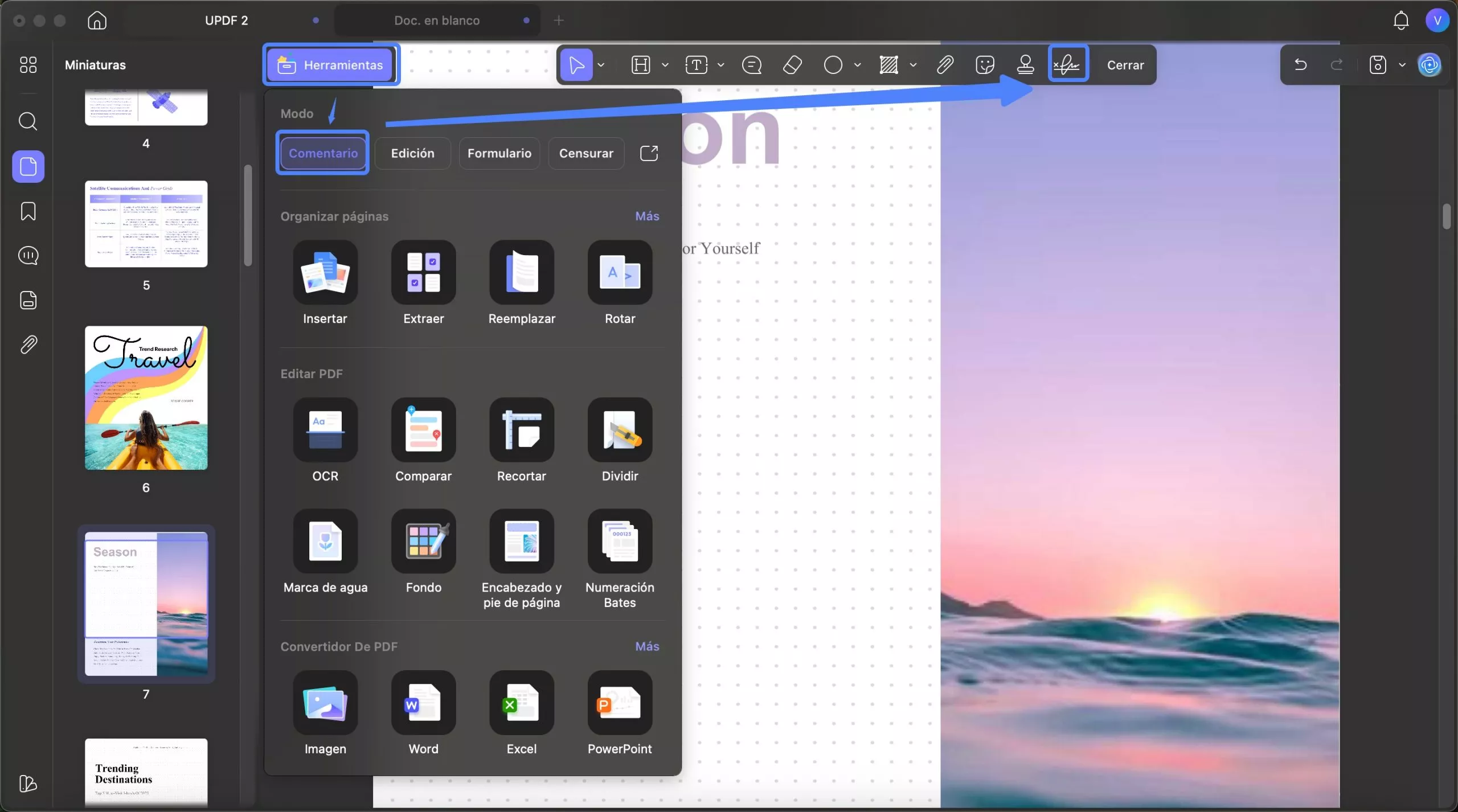
Task: Select the sticky note comment tool
Action: (752, 65)
